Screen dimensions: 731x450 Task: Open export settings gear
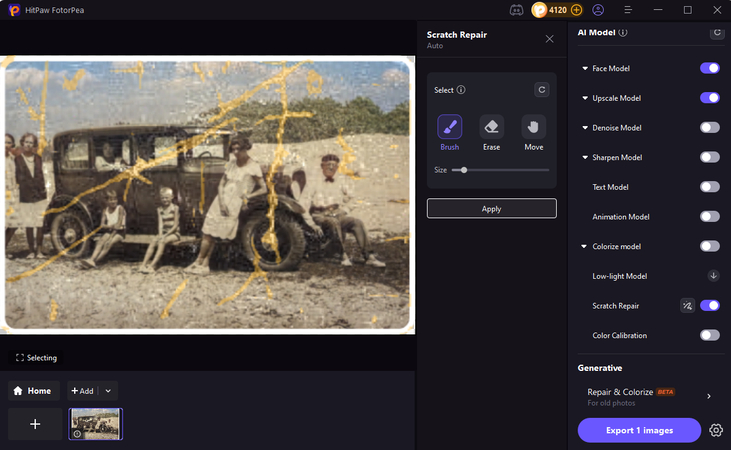pos(716,430)
